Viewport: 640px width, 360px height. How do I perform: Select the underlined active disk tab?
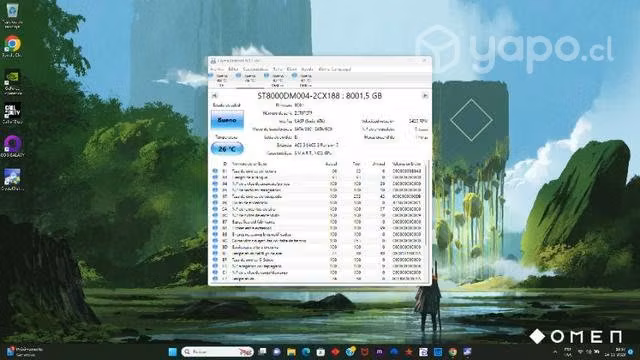tap(249, 80)
